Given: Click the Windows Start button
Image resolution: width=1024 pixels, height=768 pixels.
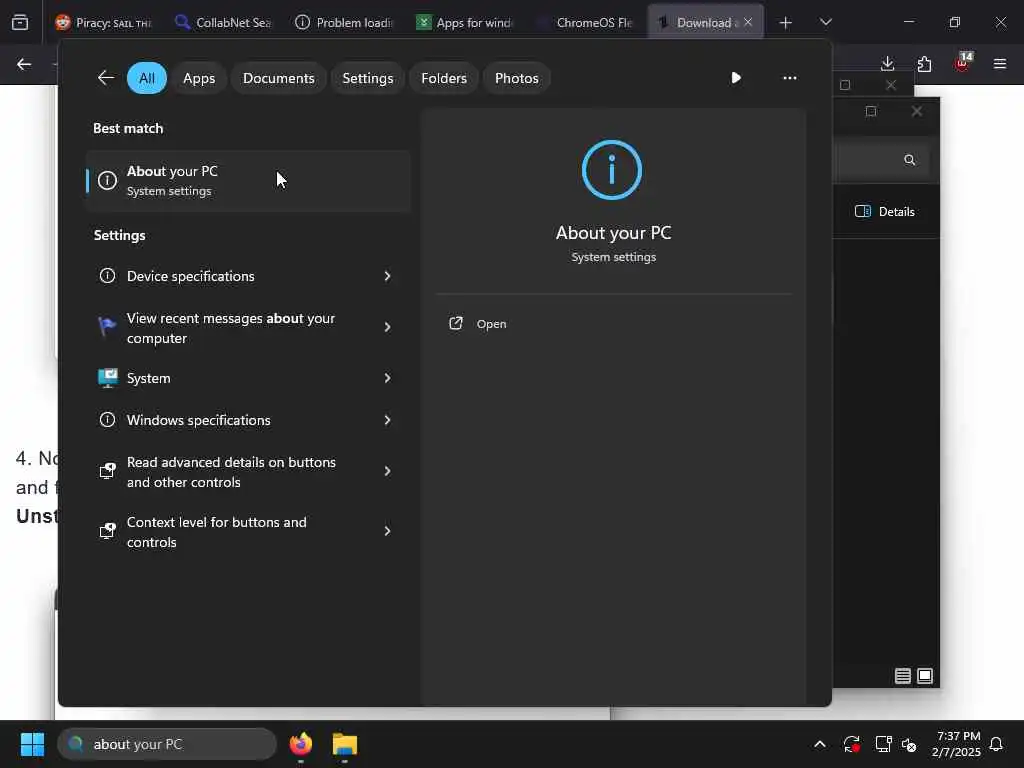Looking at the screenshot, I should (32, 744).
